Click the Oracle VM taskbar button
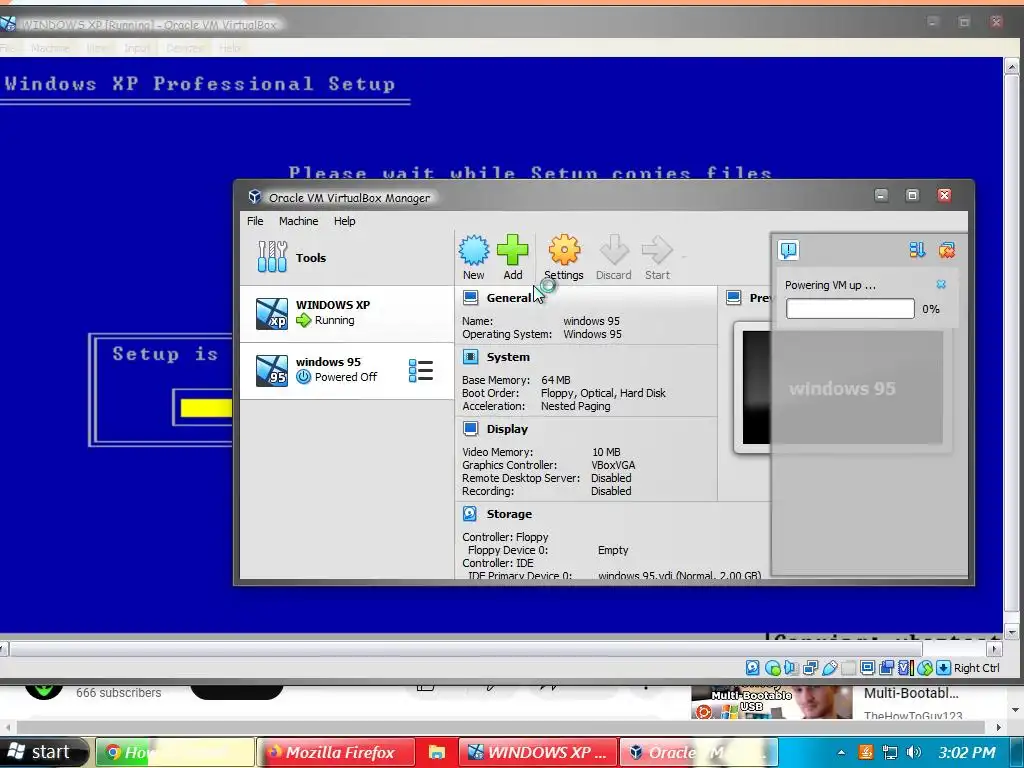Viewport: 1024px width, 768px height. coord(699,752)
